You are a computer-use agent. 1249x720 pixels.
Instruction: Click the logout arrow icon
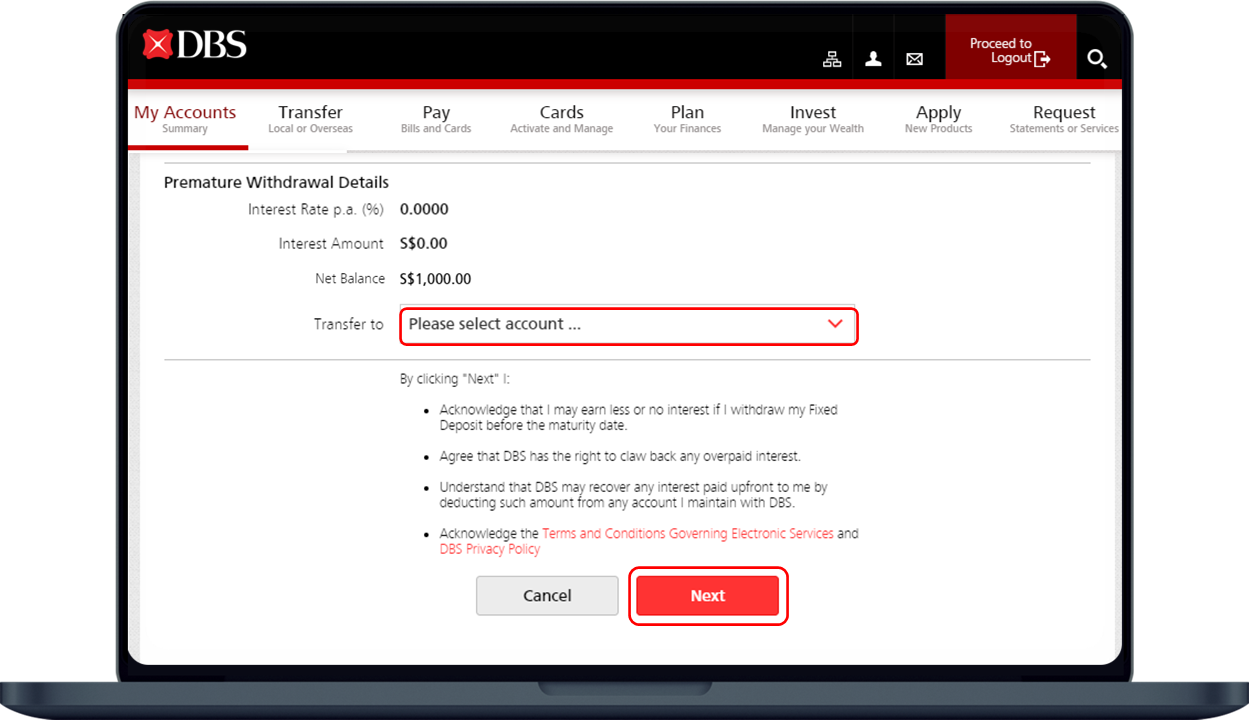(1042, 59)
